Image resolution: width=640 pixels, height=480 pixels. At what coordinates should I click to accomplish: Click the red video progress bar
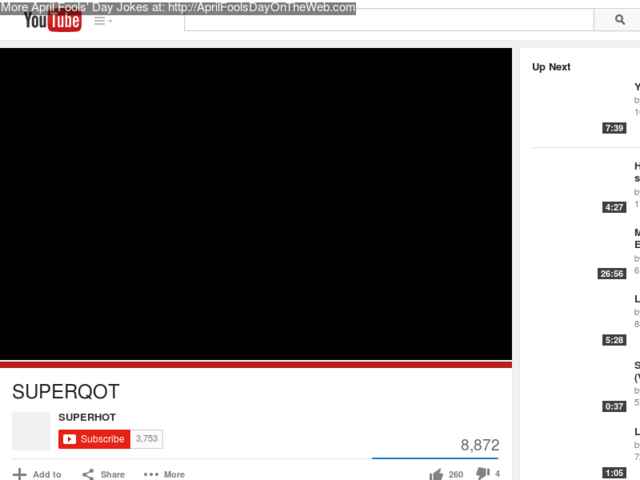pyautogui.click(x=256, y=364)
